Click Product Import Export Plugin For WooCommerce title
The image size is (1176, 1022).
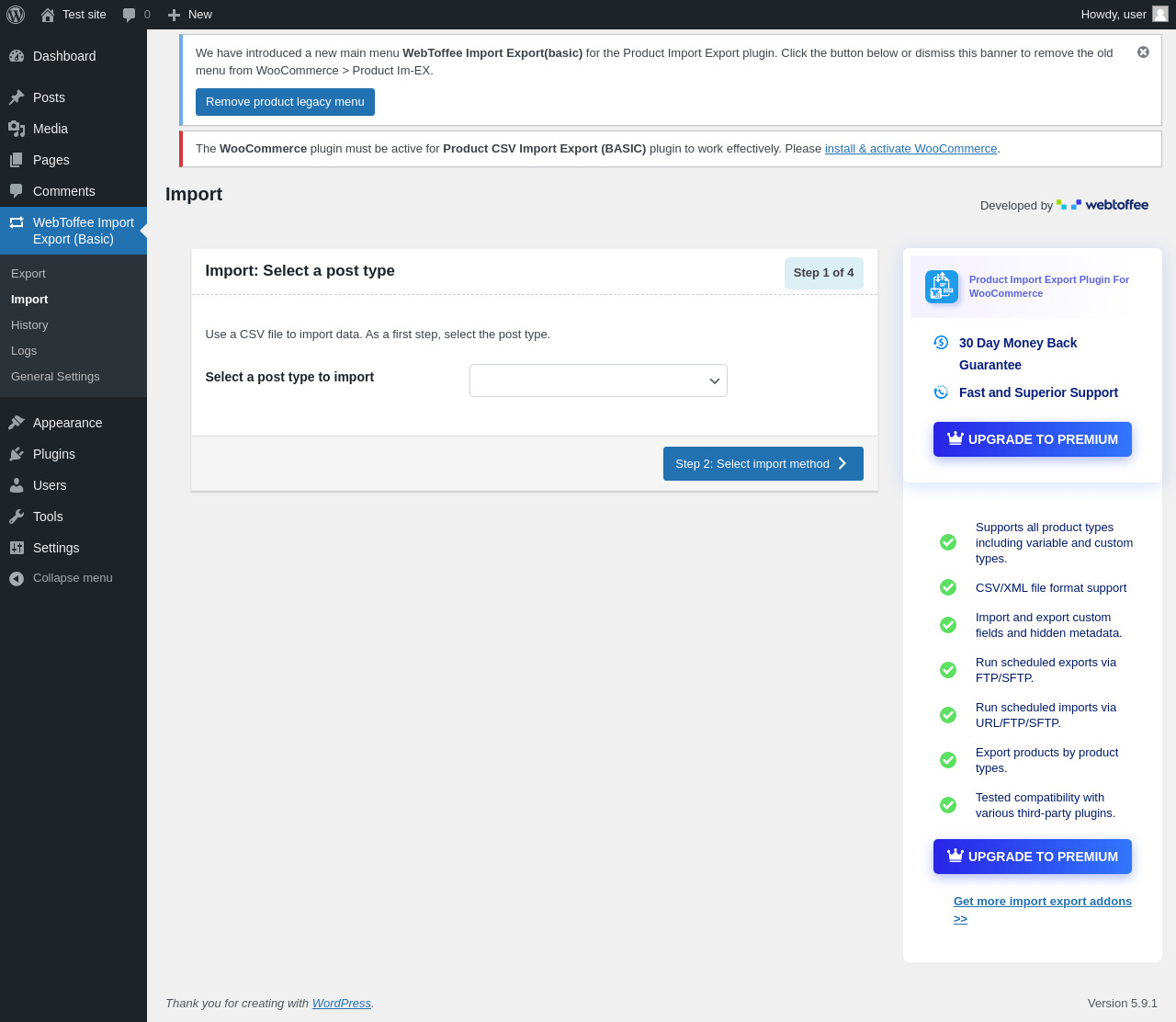click(1049, 287)
